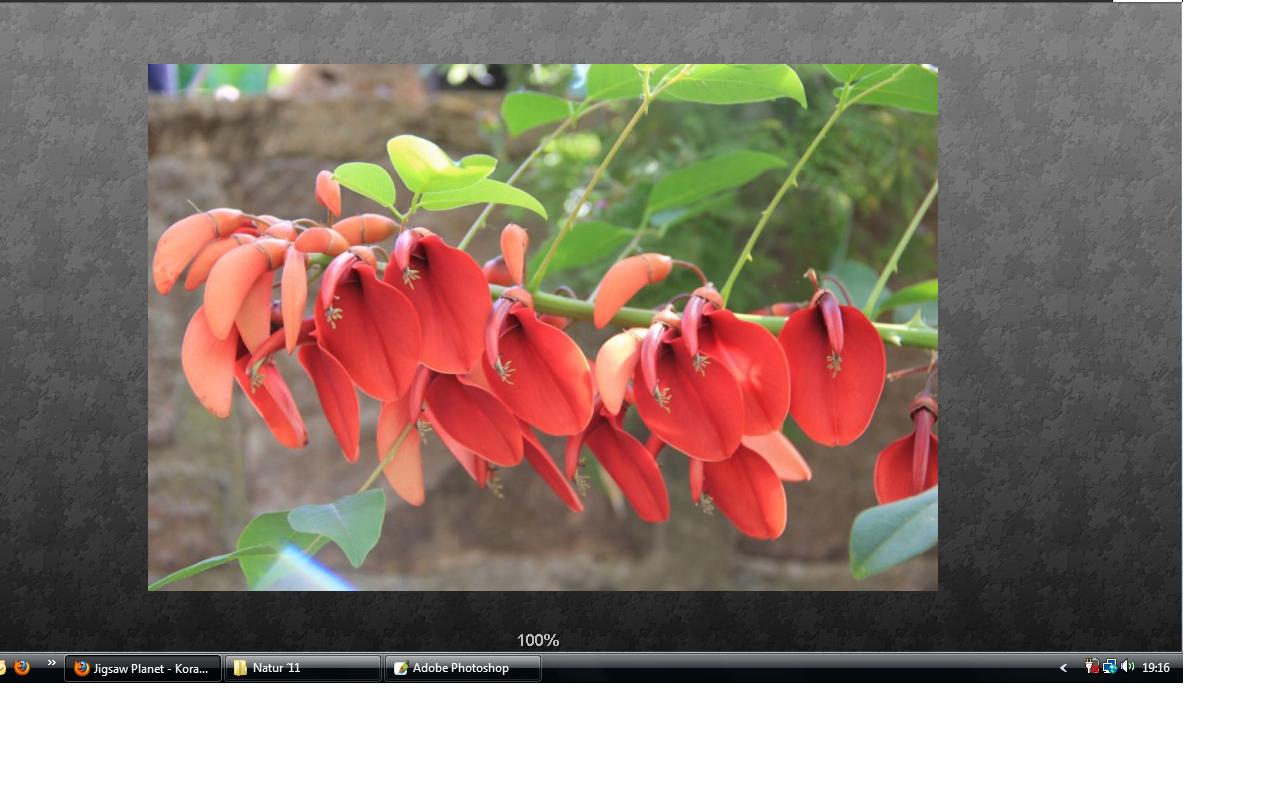The height and width of the screenshot is (800, 1280).
Task: Click the Firefox quick launch icon
Action: tap(22, 668)
